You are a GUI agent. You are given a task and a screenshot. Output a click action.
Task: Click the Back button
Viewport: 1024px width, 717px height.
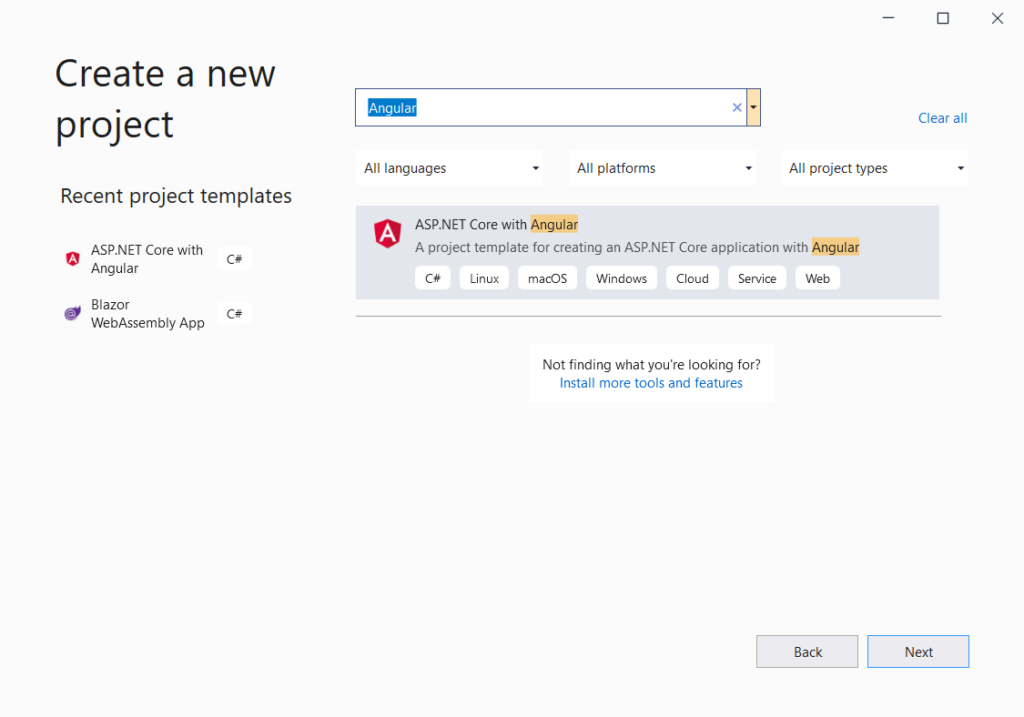(807, 652)
